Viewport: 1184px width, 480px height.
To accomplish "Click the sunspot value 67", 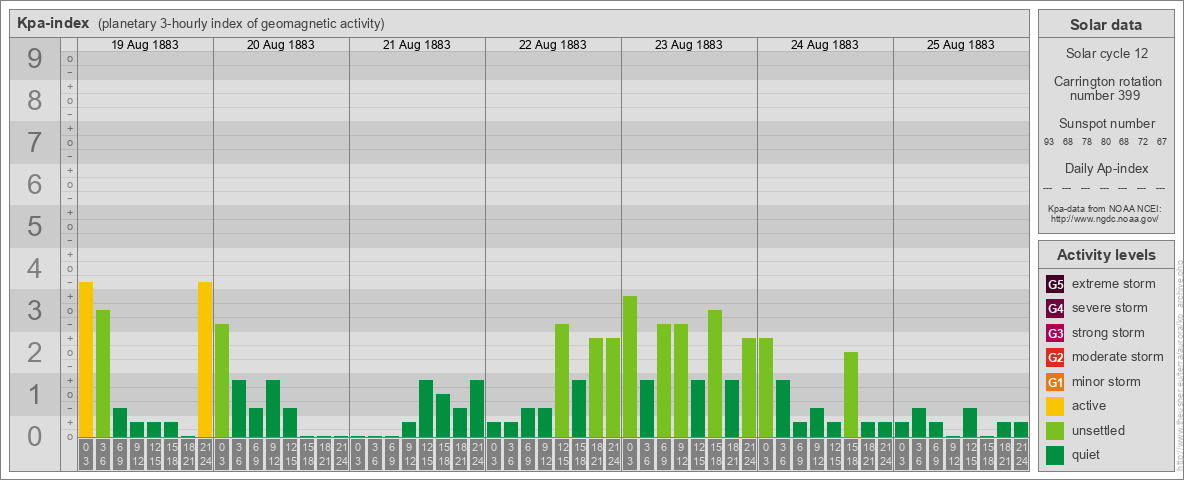I will tap(1161, 142).
